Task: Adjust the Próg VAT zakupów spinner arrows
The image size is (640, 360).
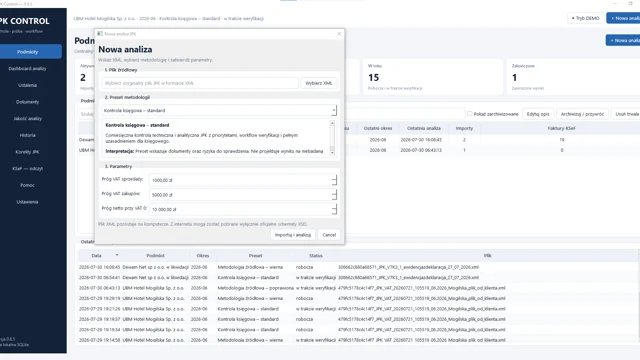Action: (x=334, y=195)
